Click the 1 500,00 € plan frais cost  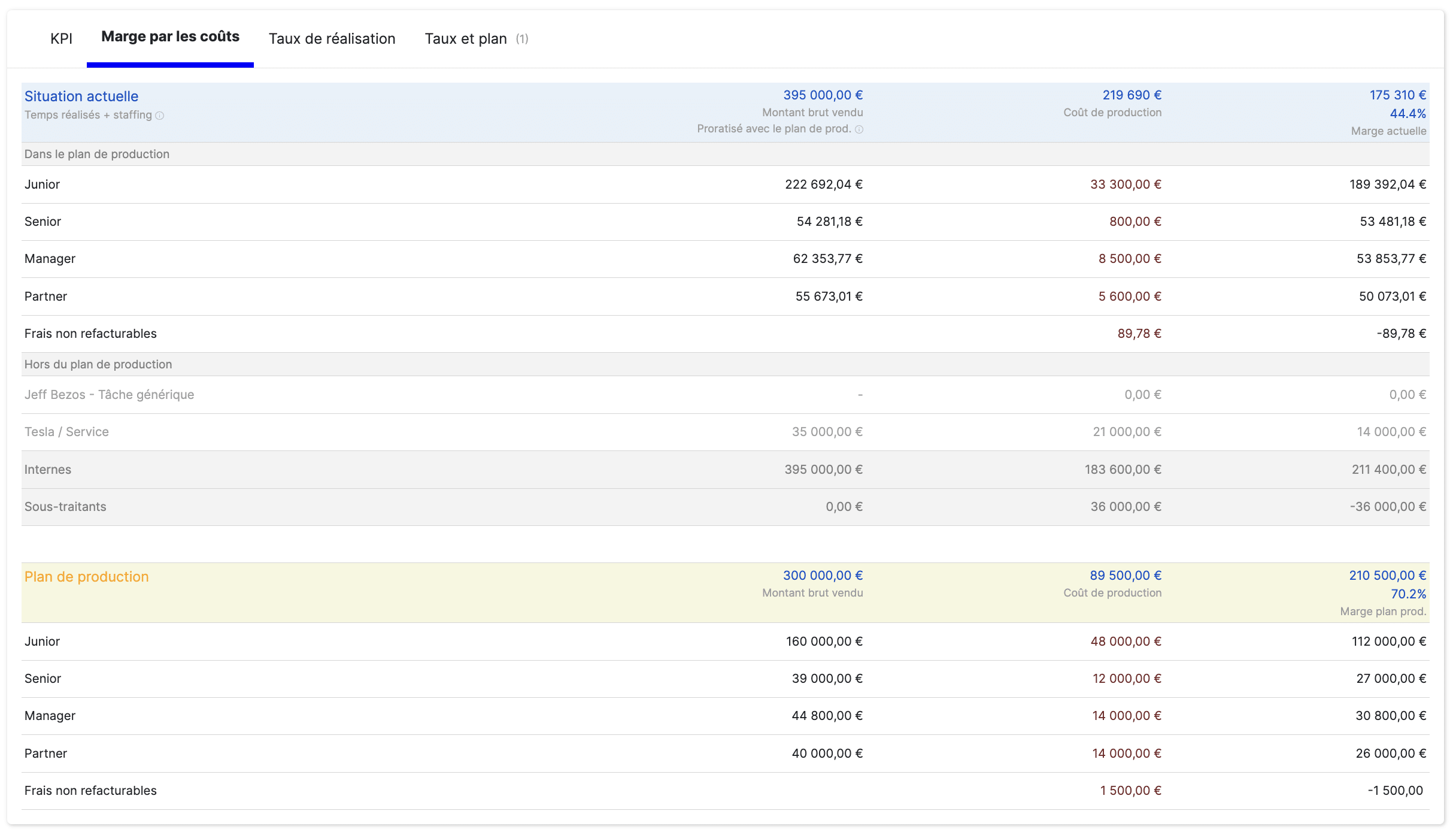point(1130,791)
